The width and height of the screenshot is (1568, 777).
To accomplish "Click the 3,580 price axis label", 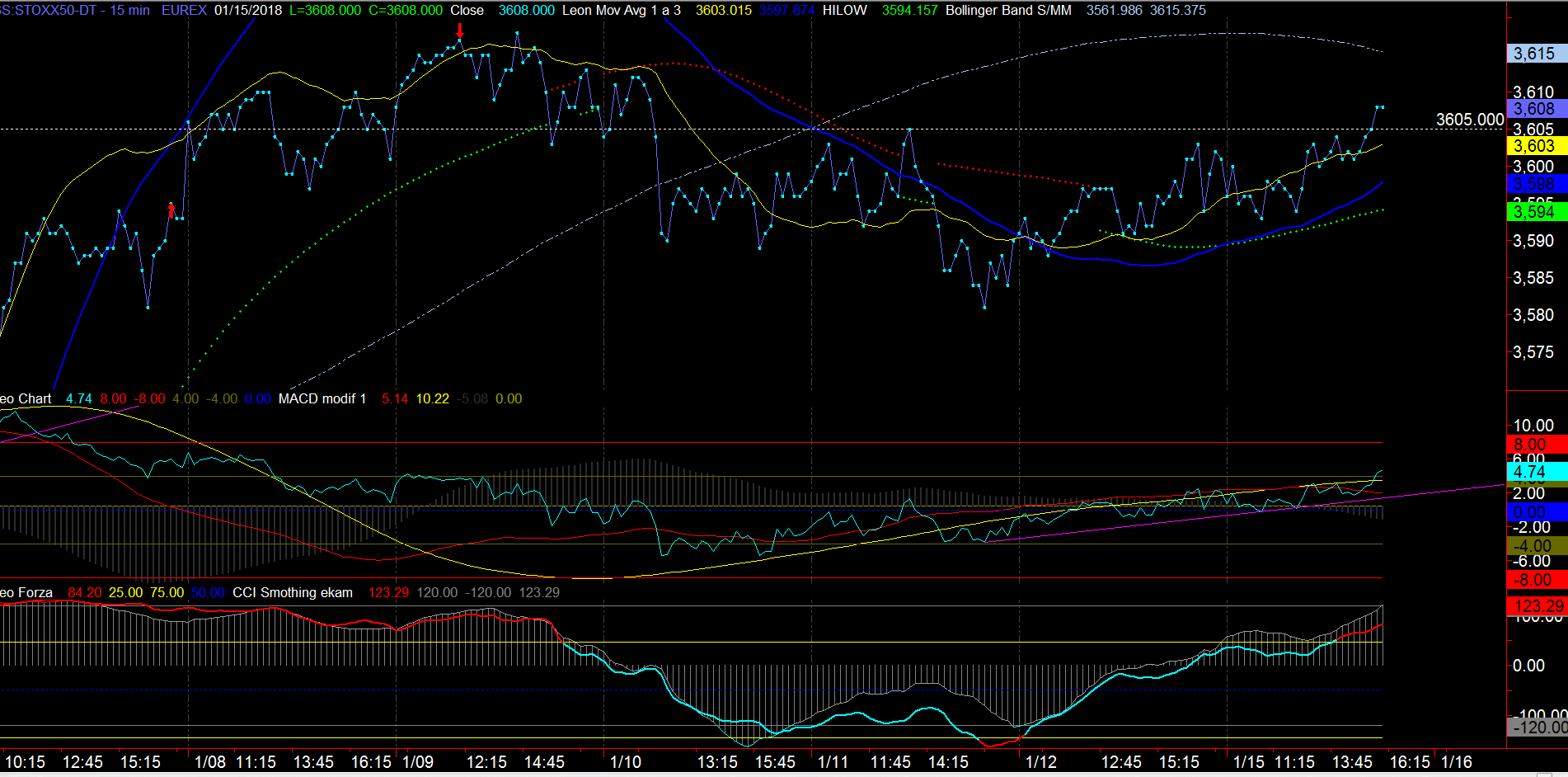I will (x=1533, y=315).
